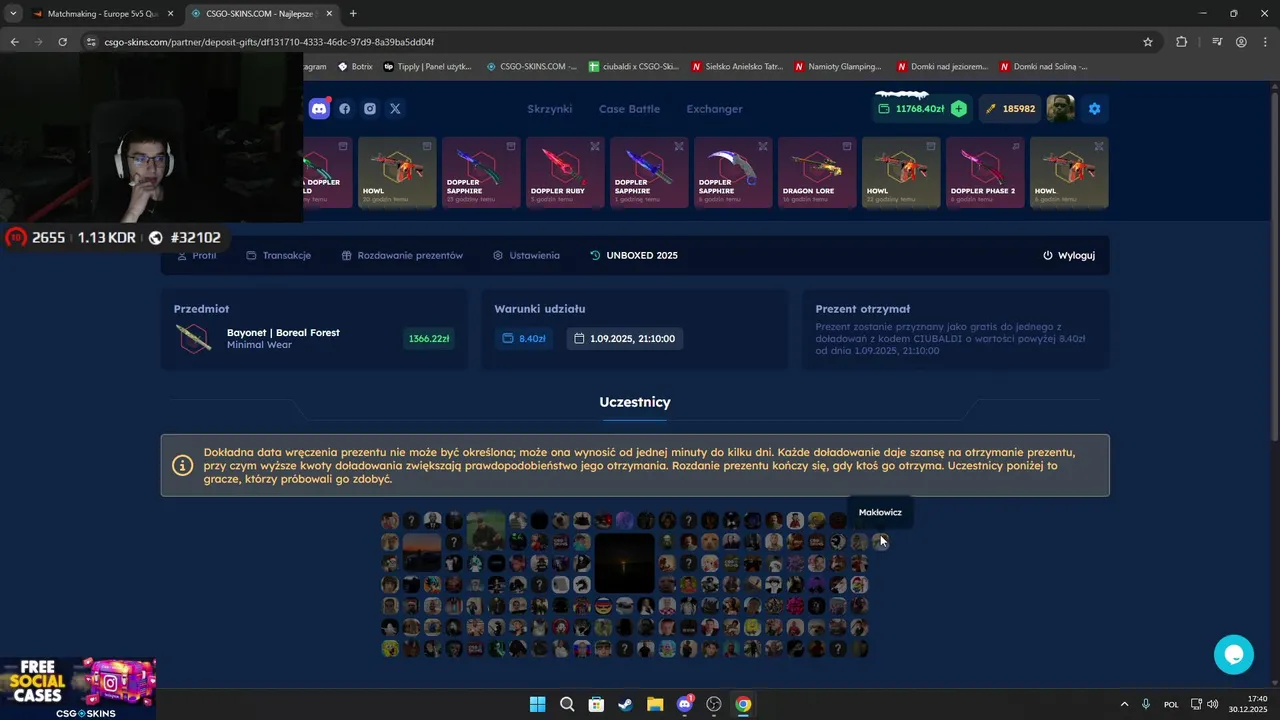Viewport: 1280px width, 720px height.
Task: Open the Doppler Ruby live drop card
Action: click(x=565, y=173)
